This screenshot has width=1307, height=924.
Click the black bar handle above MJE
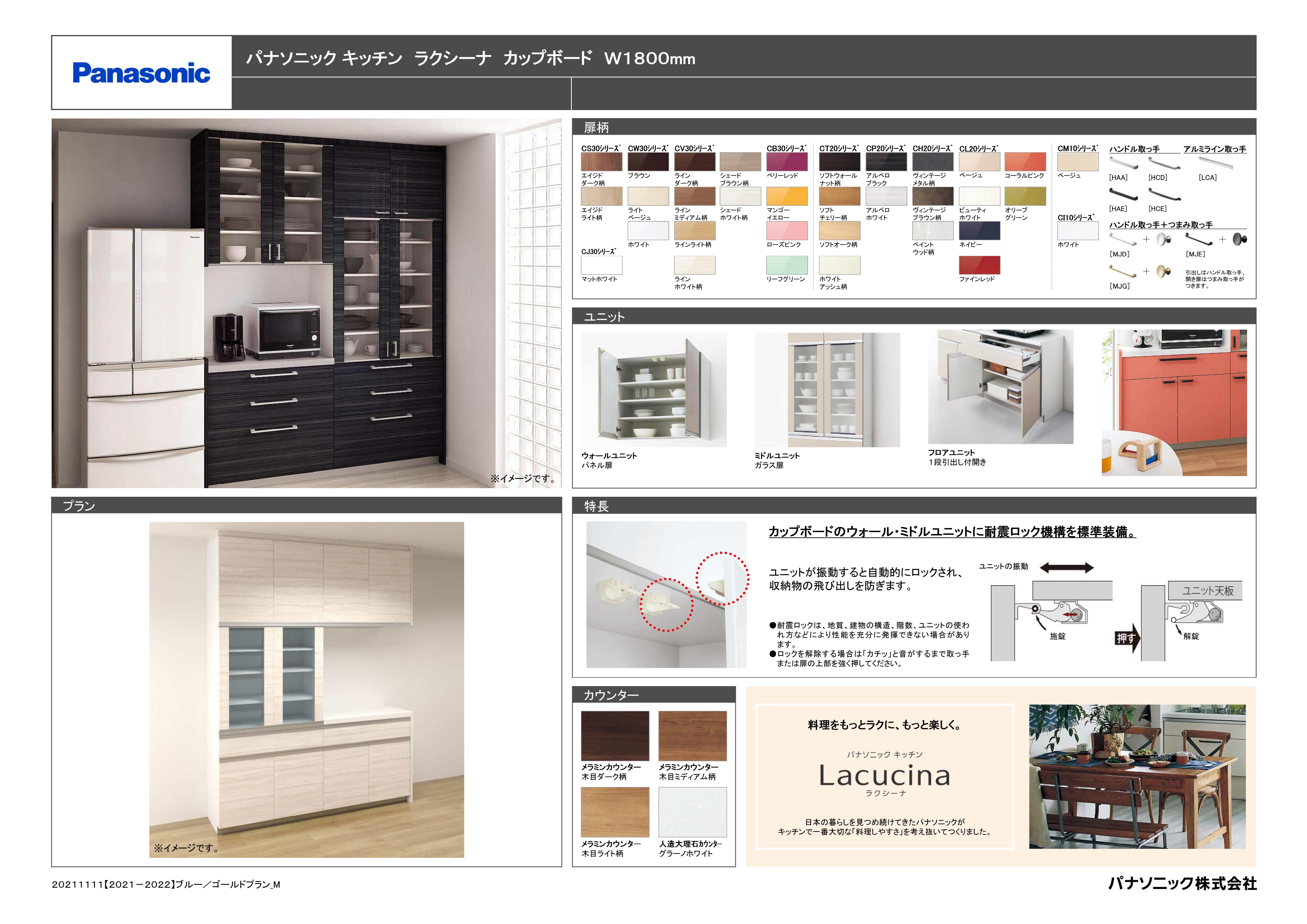(1199, 239)
